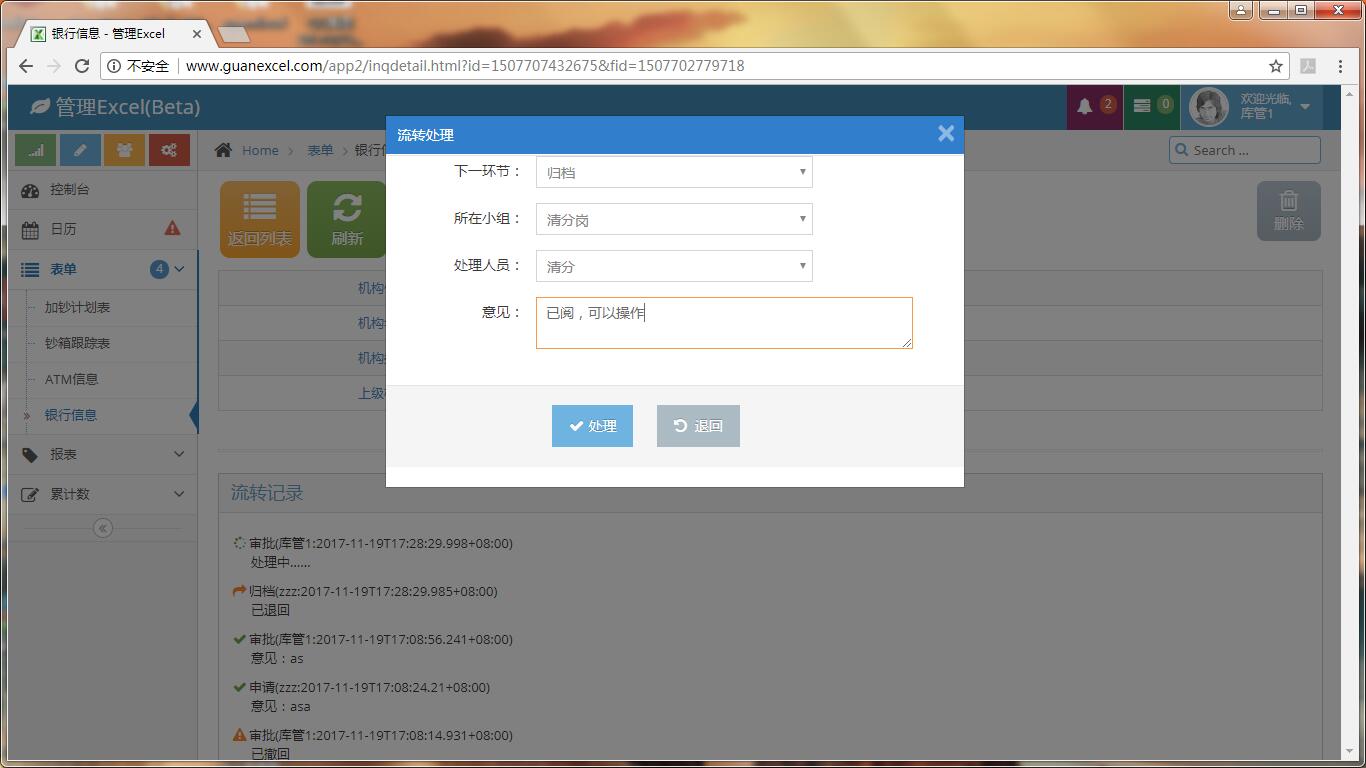Click the 处理 confirm button

[592, 426]
